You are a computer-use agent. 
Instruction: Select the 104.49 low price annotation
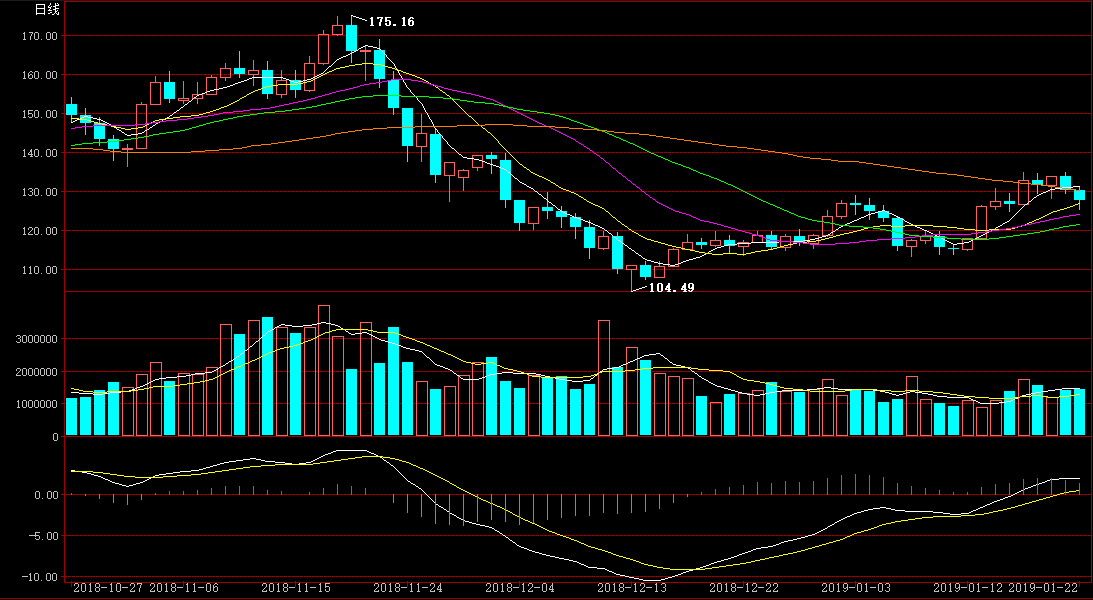(672, 287)
